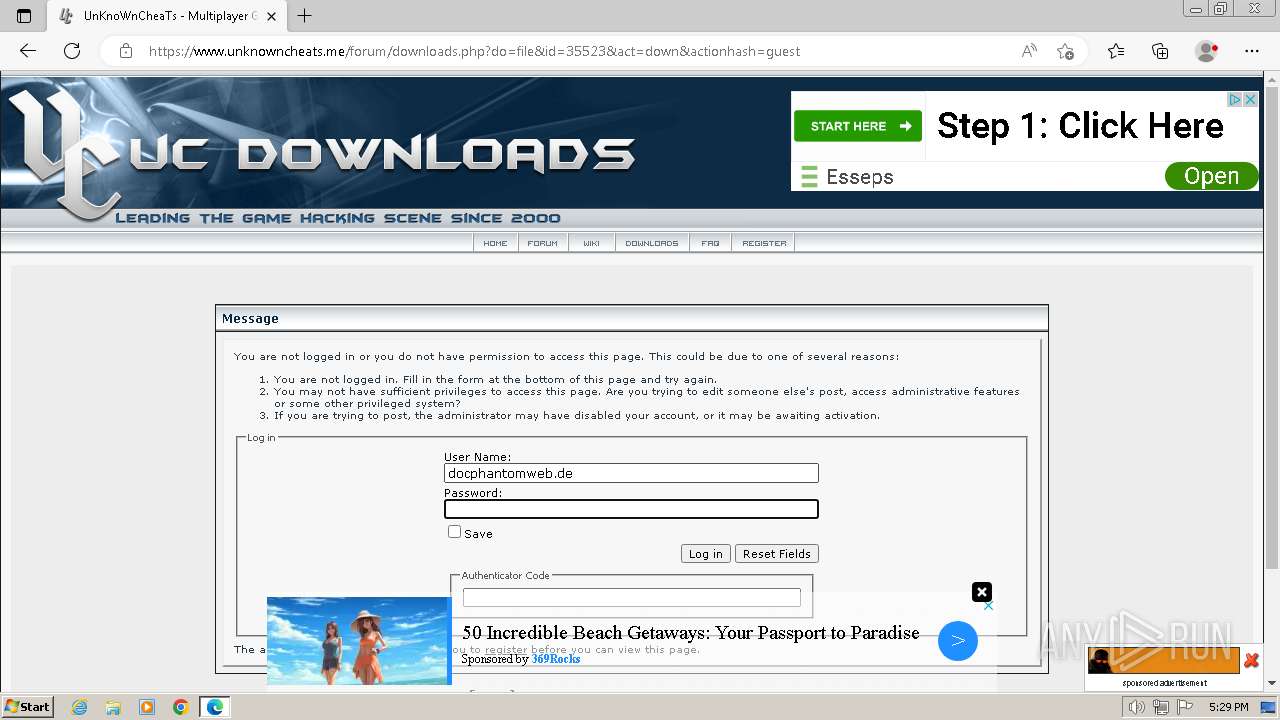Viewport: 1280px width, 720px height.
Task: Click the 5:29 PM clock
Action: pyautogui.click(x=1228, y=707)
